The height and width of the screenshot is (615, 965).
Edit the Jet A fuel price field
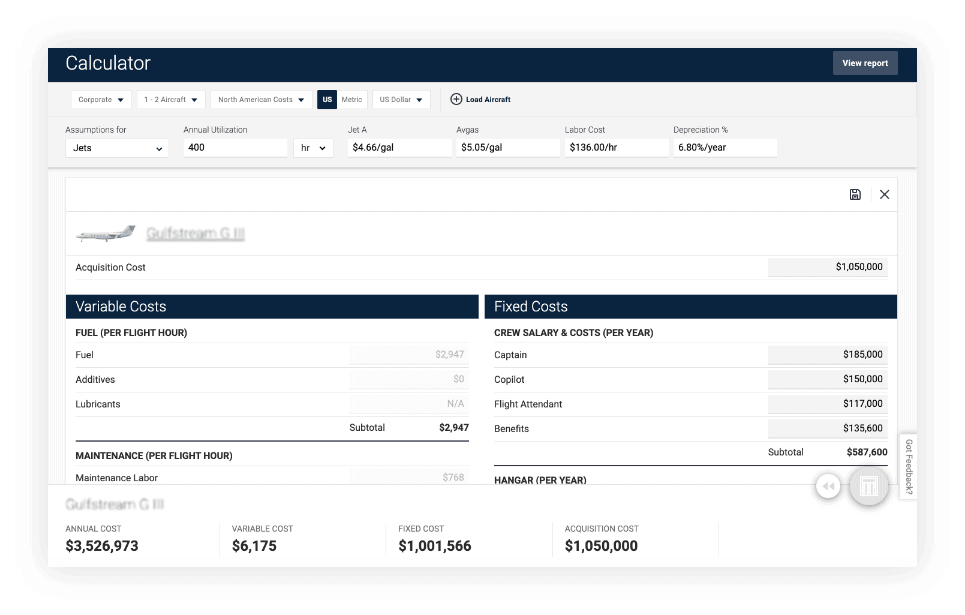pos(399,148)
